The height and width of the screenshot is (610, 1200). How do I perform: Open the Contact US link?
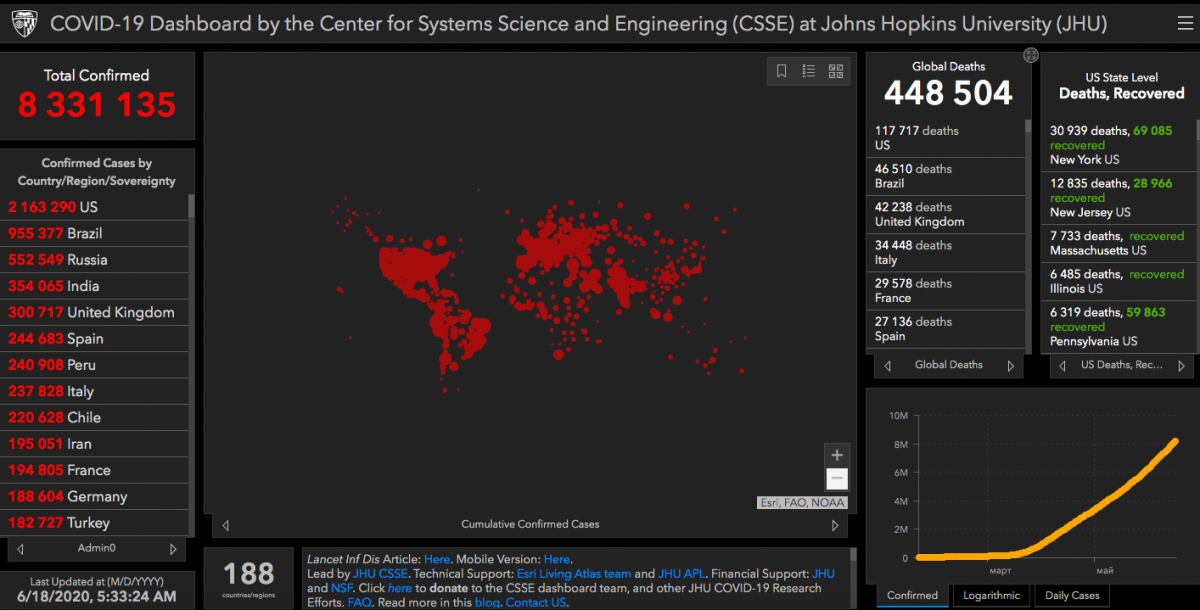(536, 603)
